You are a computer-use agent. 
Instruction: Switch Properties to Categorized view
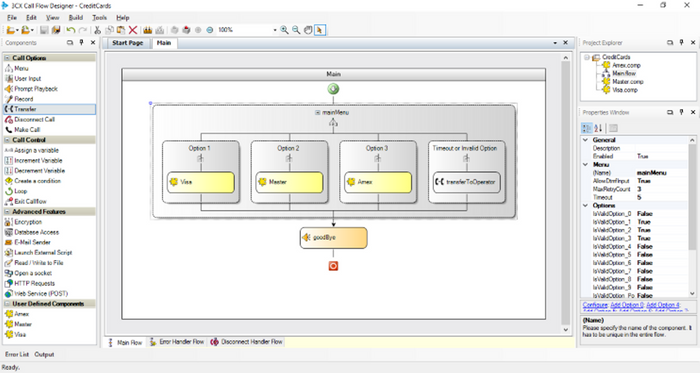tap(587, 128)
